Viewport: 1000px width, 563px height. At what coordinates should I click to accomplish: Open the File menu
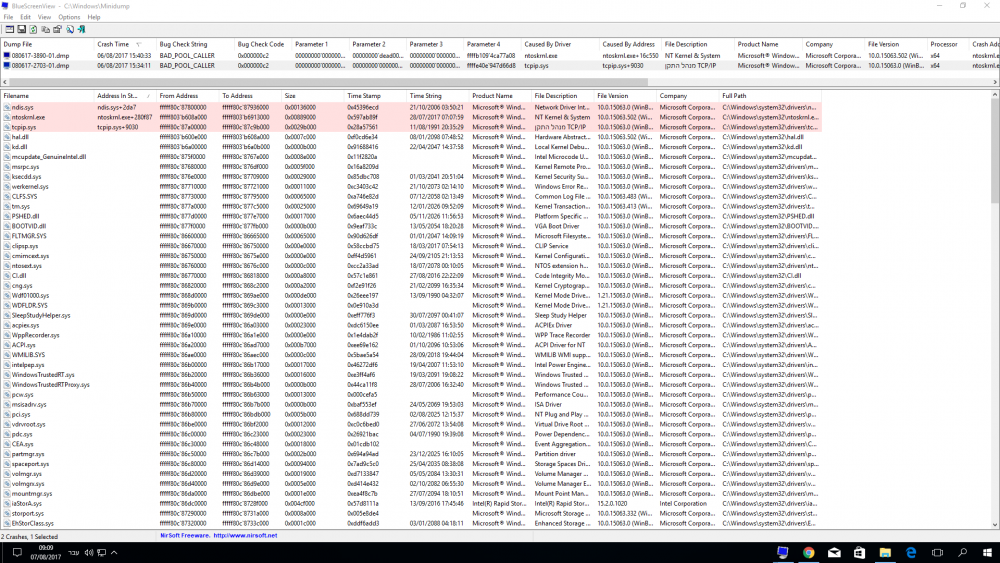[8, 17]
